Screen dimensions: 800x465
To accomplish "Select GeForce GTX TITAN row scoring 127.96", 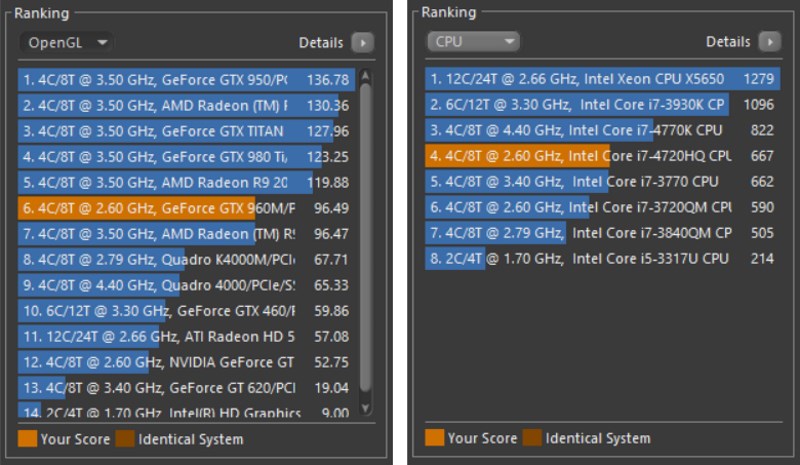I will (x=187, y=131).
